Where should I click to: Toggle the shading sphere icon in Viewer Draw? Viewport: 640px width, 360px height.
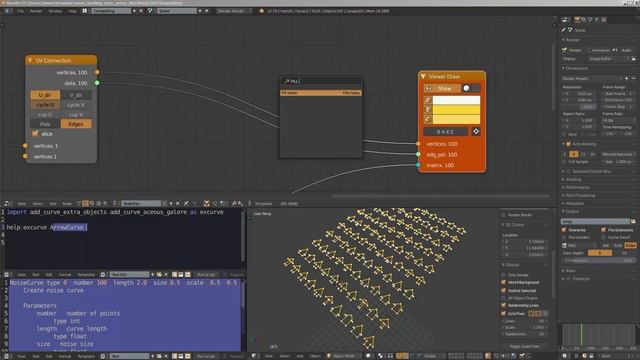coord(467,88)
